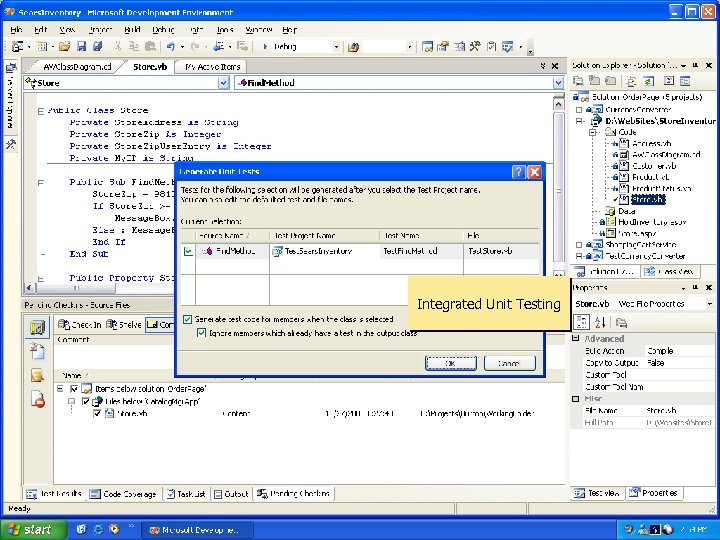Click the Policy Warnings icon in Pending Checkins sidebar
This screenshot has width=720, height=540.
38,399
